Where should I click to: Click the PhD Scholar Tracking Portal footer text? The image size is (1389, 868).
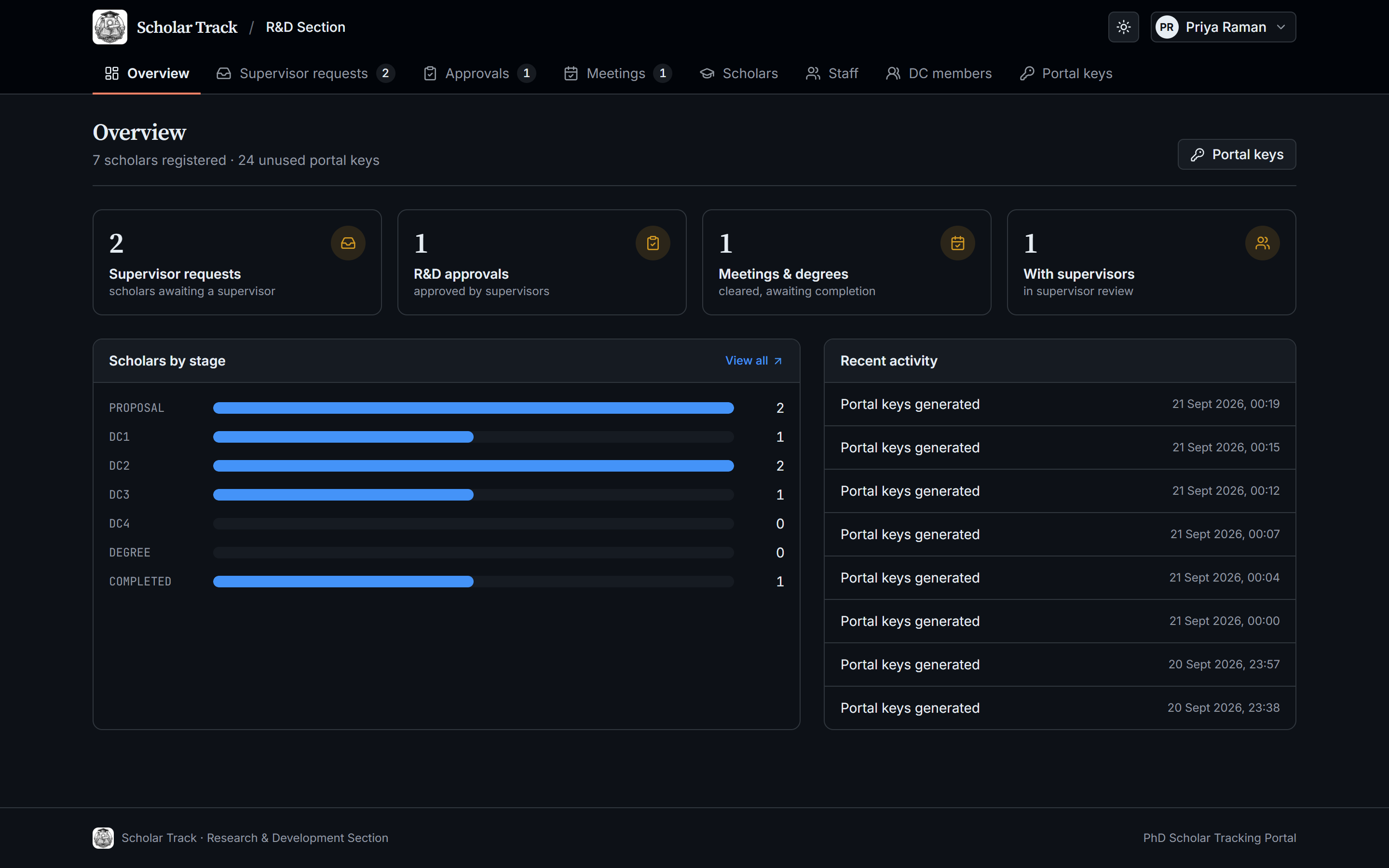[1219, 838]
